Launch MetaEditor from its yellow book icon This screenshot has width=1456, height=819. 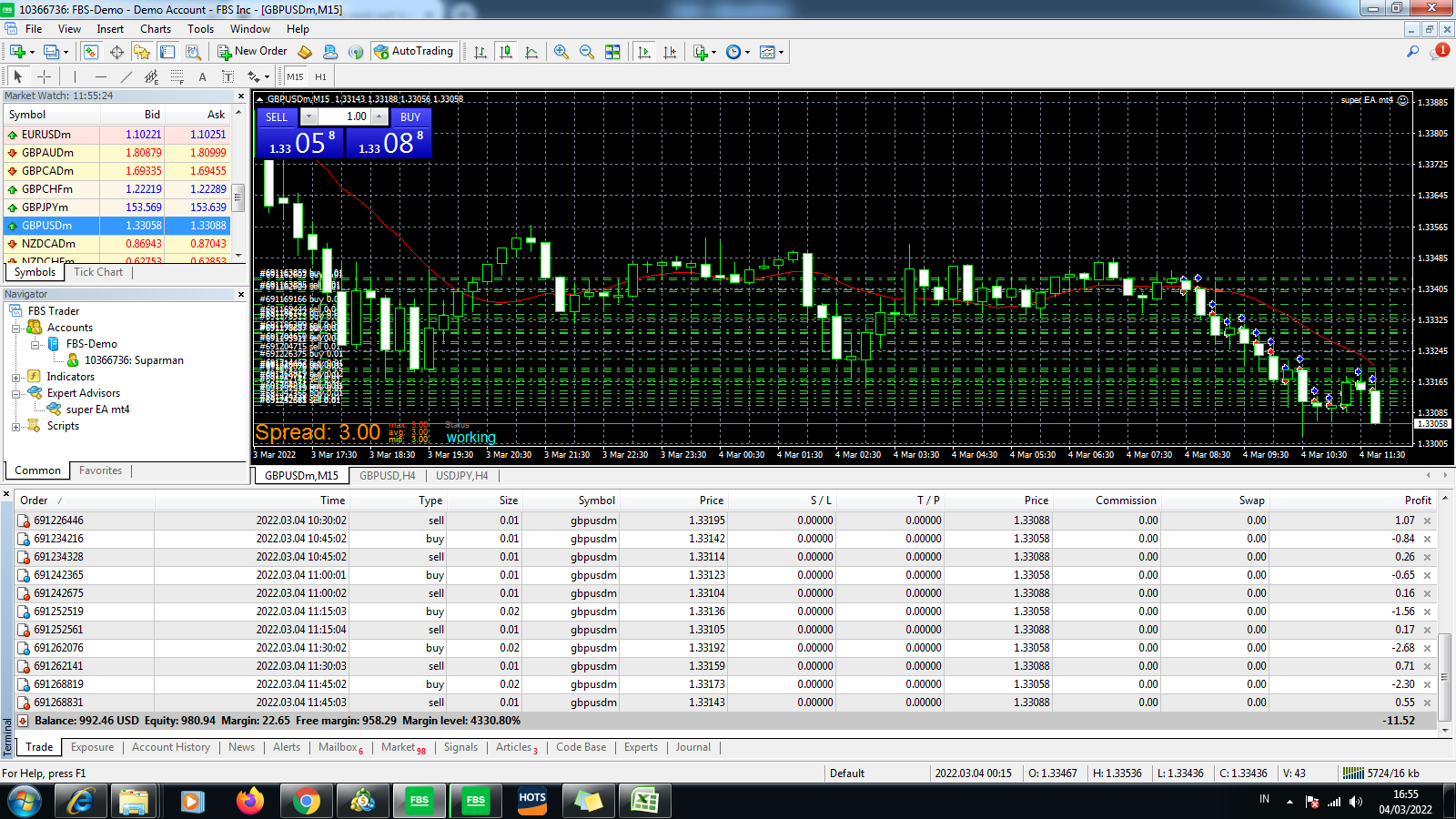306,52
